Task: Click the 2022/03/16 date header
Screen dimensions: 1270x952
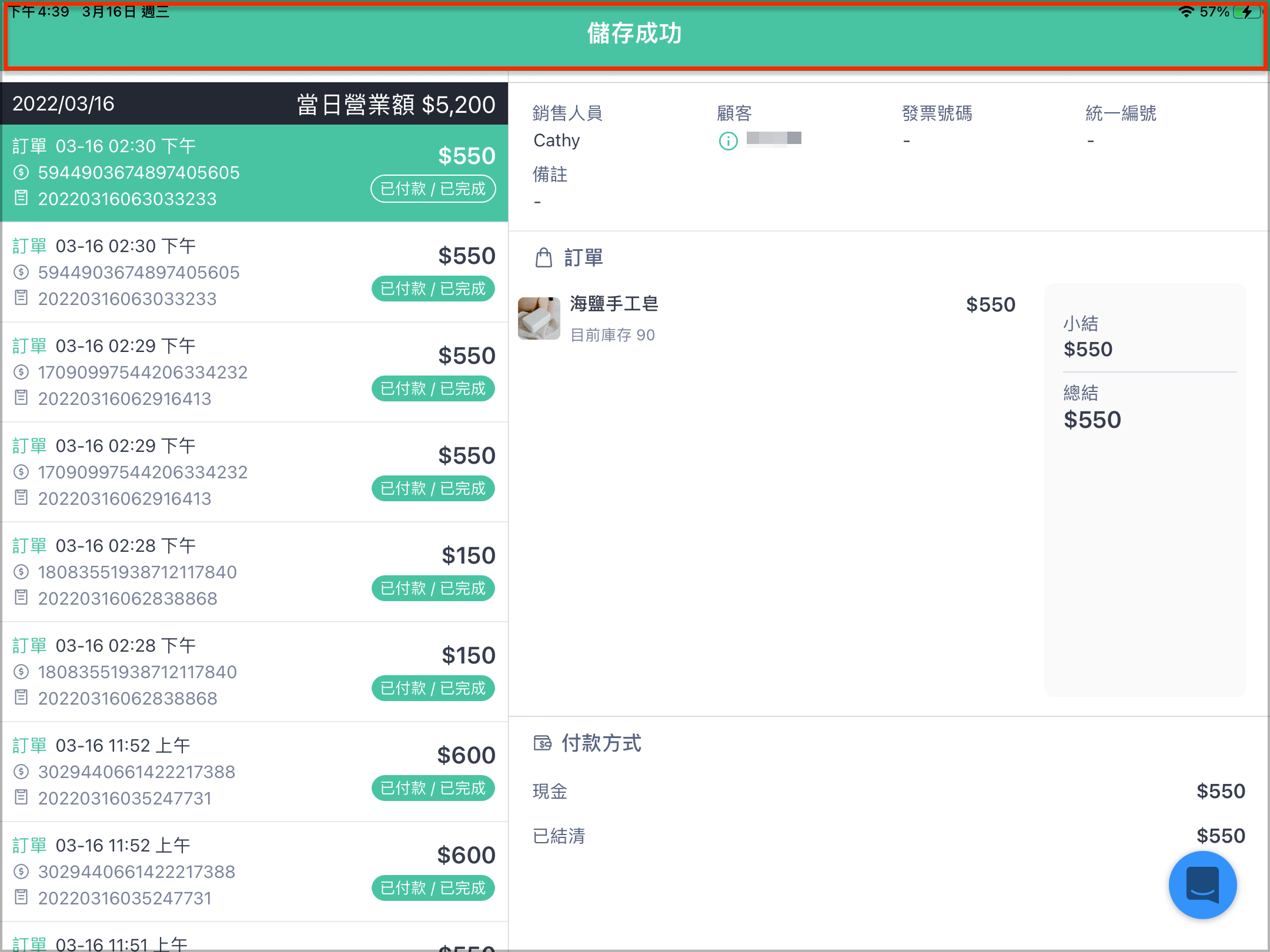Action: (x=63, y=104)
